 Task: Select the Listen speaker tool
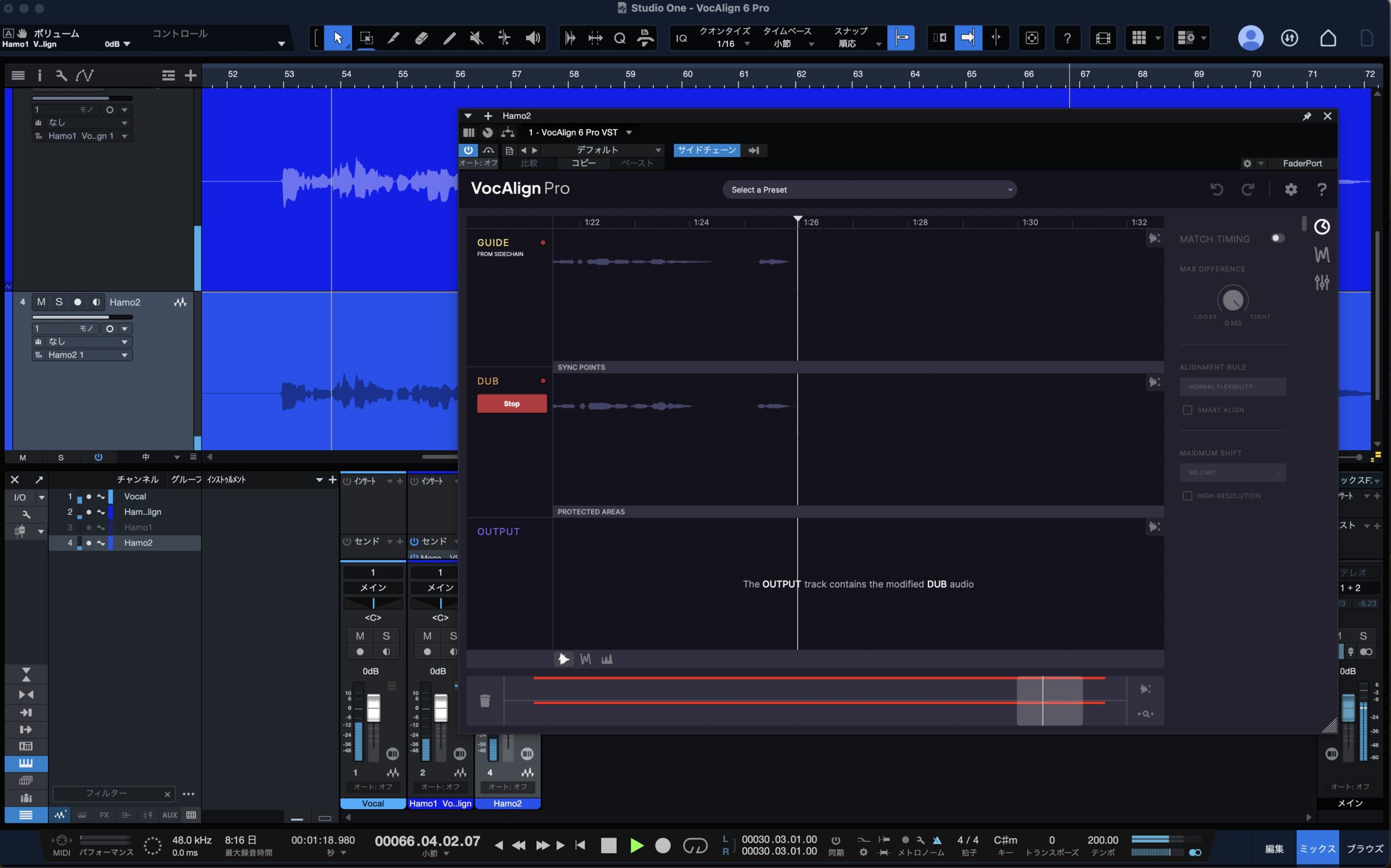point(532,38)
